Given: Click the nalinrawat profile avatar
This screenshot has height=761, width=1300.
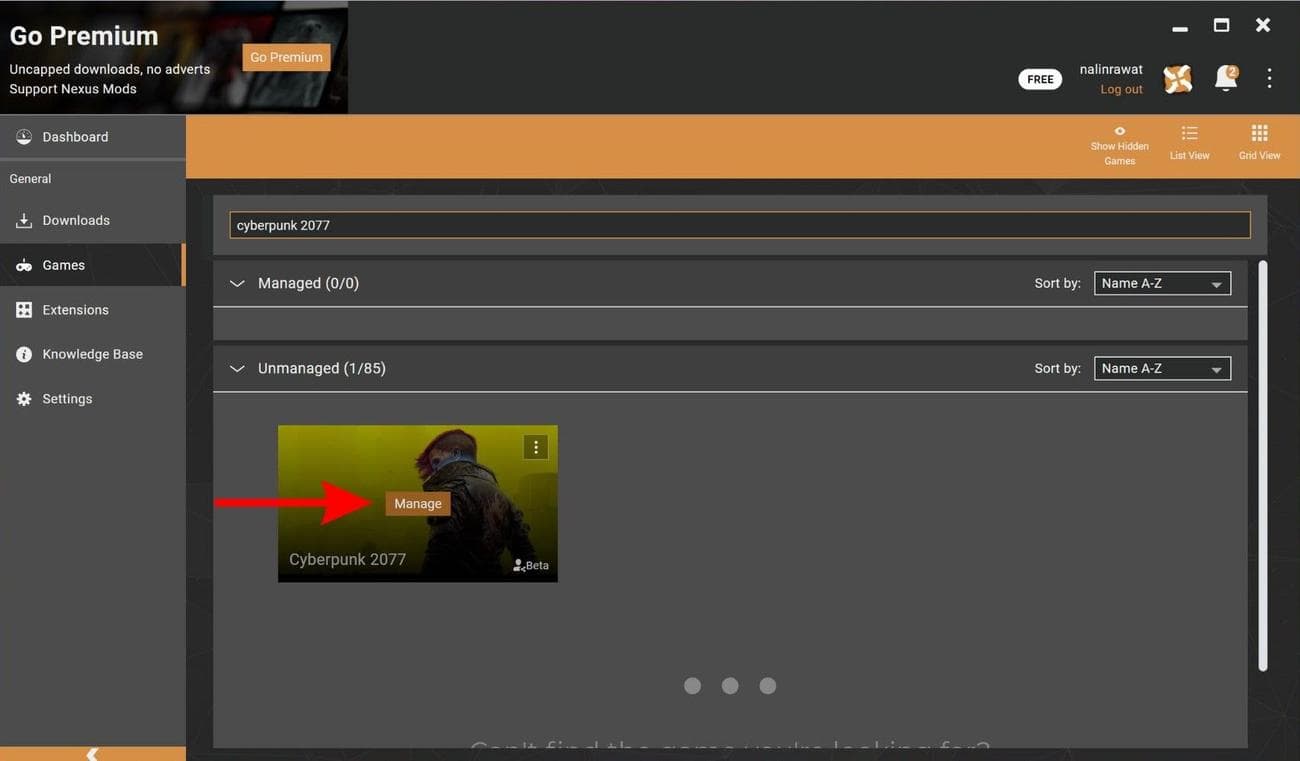Looking at the screenshot, I should click(x=1177, y=77).
